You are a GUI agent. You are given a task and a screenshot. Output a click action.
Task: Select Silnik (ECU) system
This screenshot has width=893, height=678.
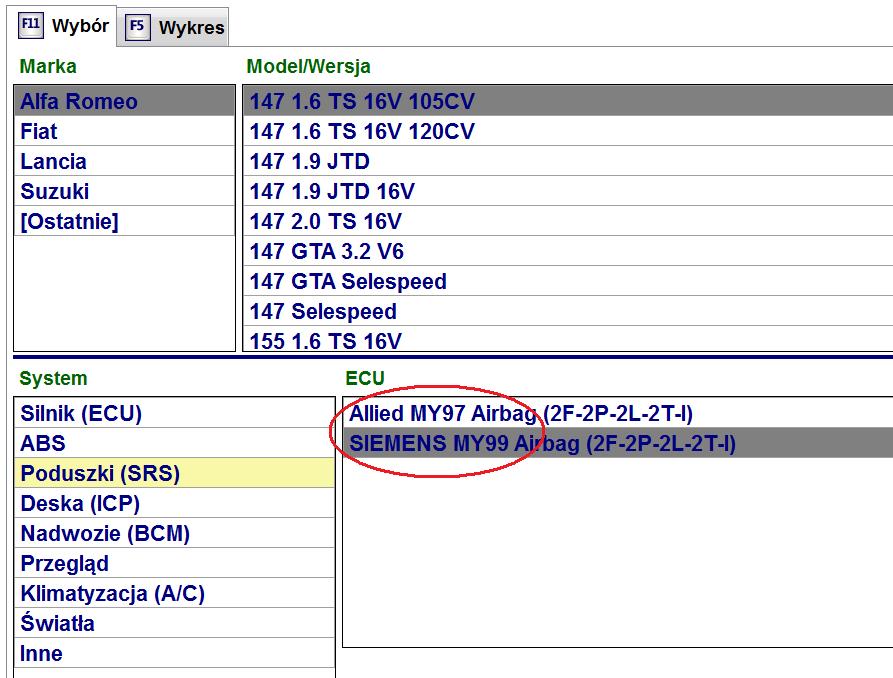coord(174,413)
